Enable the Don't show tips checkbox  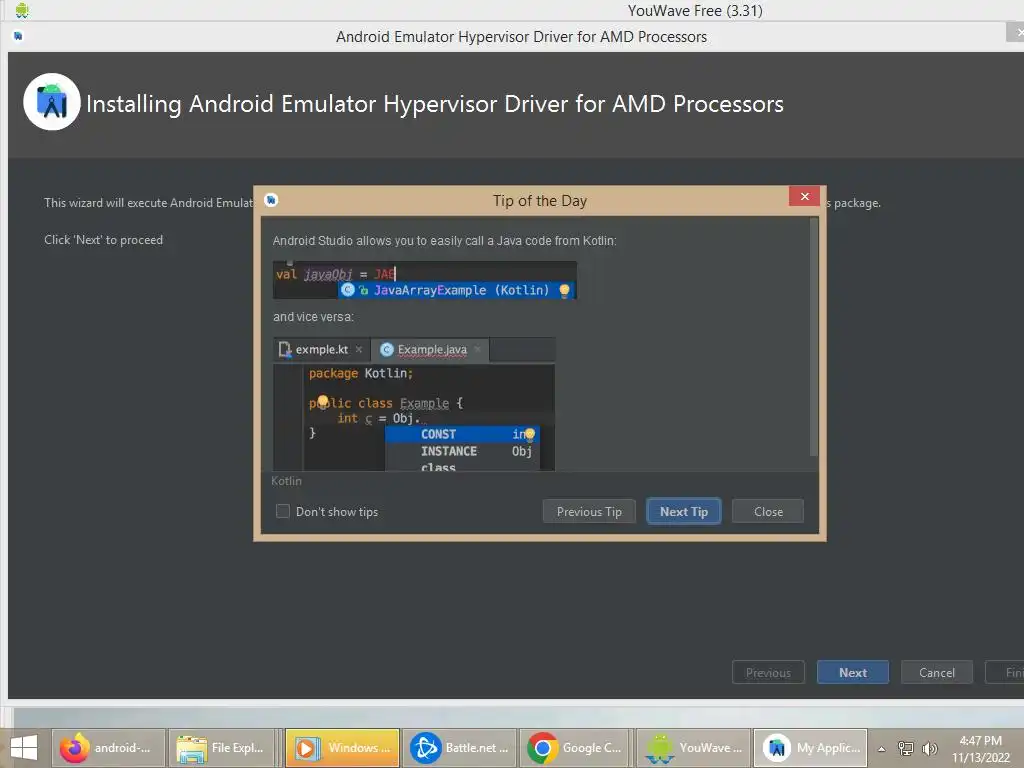tap(283, 511)
